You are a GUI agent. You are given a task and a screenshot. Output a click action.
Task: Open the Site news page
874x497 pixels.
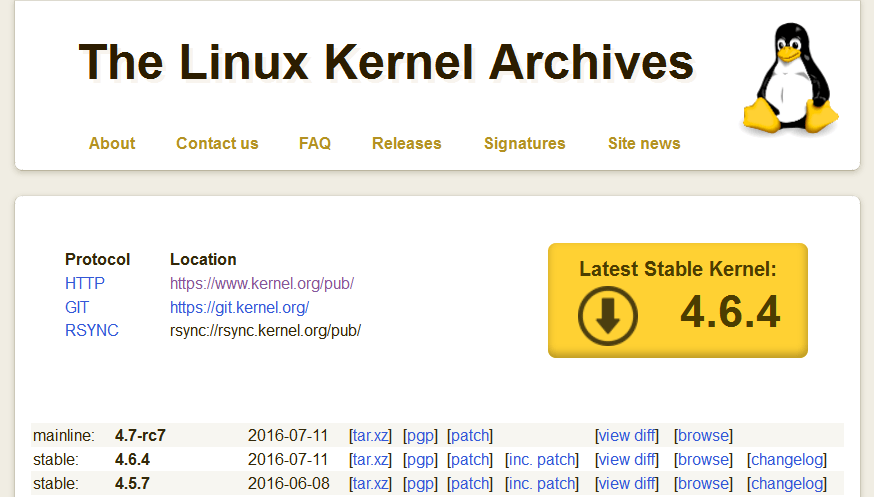point(644,143)
